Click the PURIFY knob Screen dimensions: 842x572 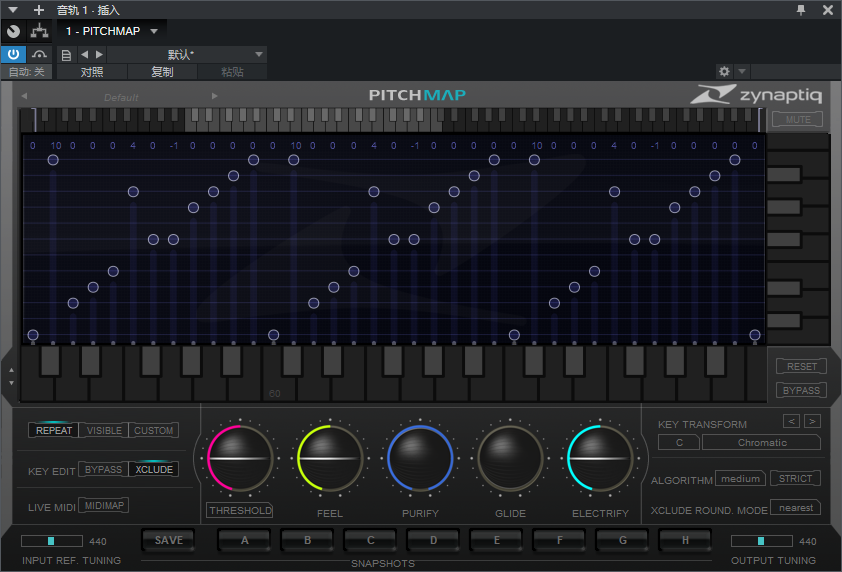pyautogui.click(x=420, y=458)
